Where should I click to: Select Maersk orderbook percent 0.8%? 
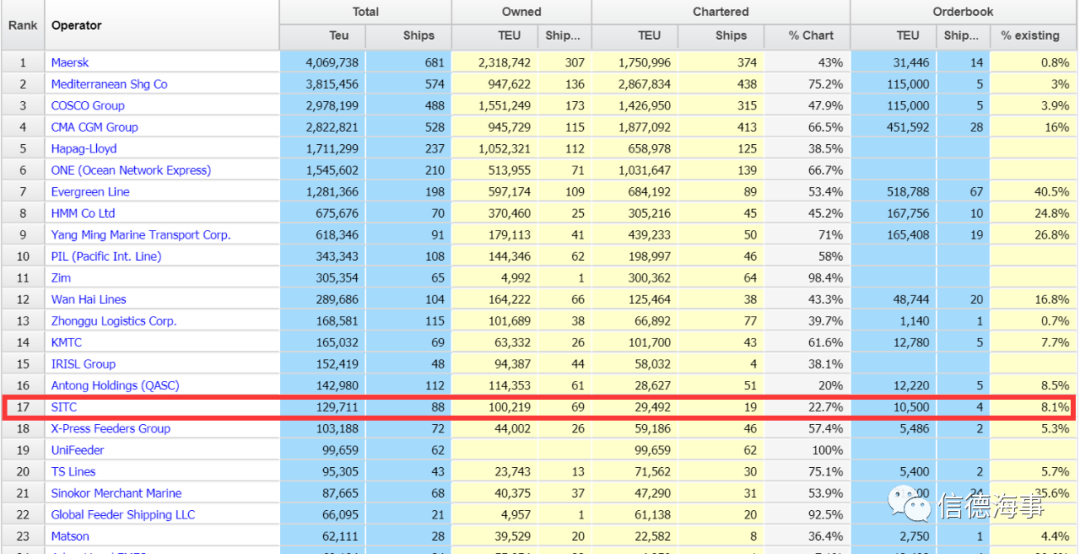tap(1054, 63)
